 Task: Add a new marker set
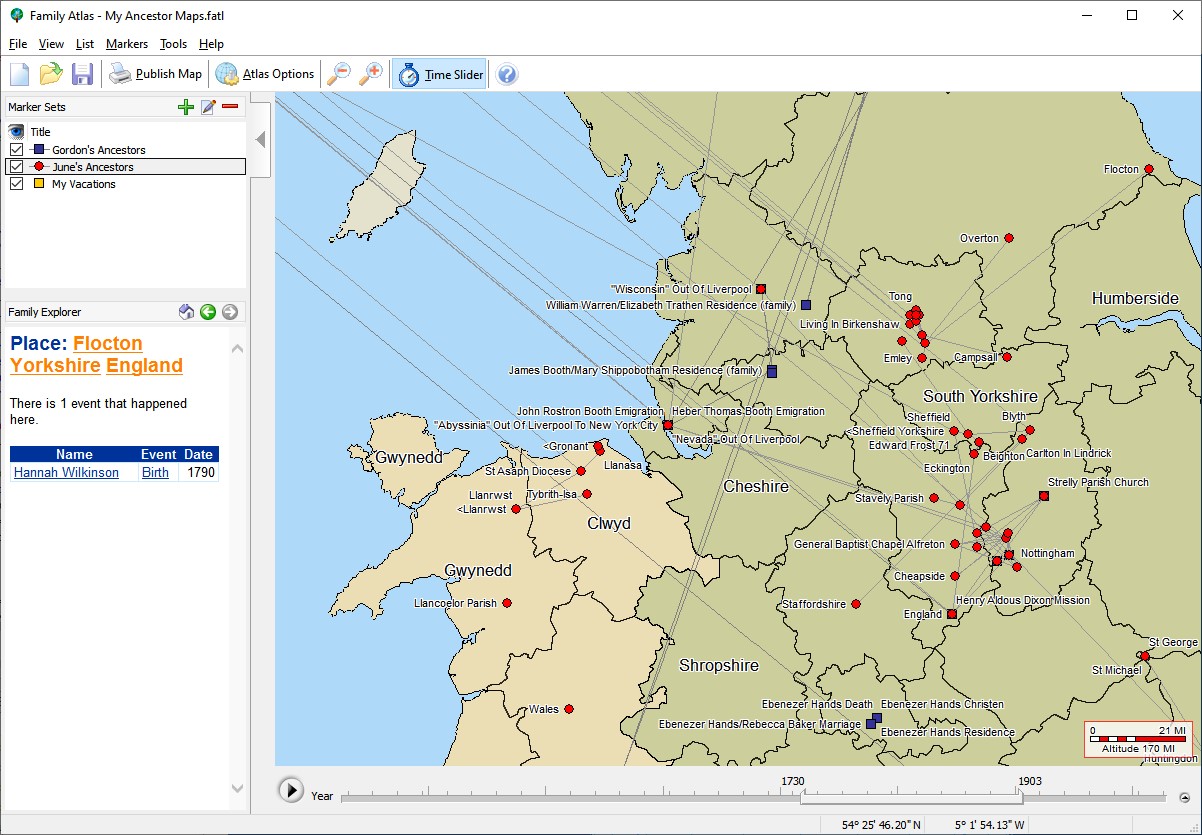[185, 107]
